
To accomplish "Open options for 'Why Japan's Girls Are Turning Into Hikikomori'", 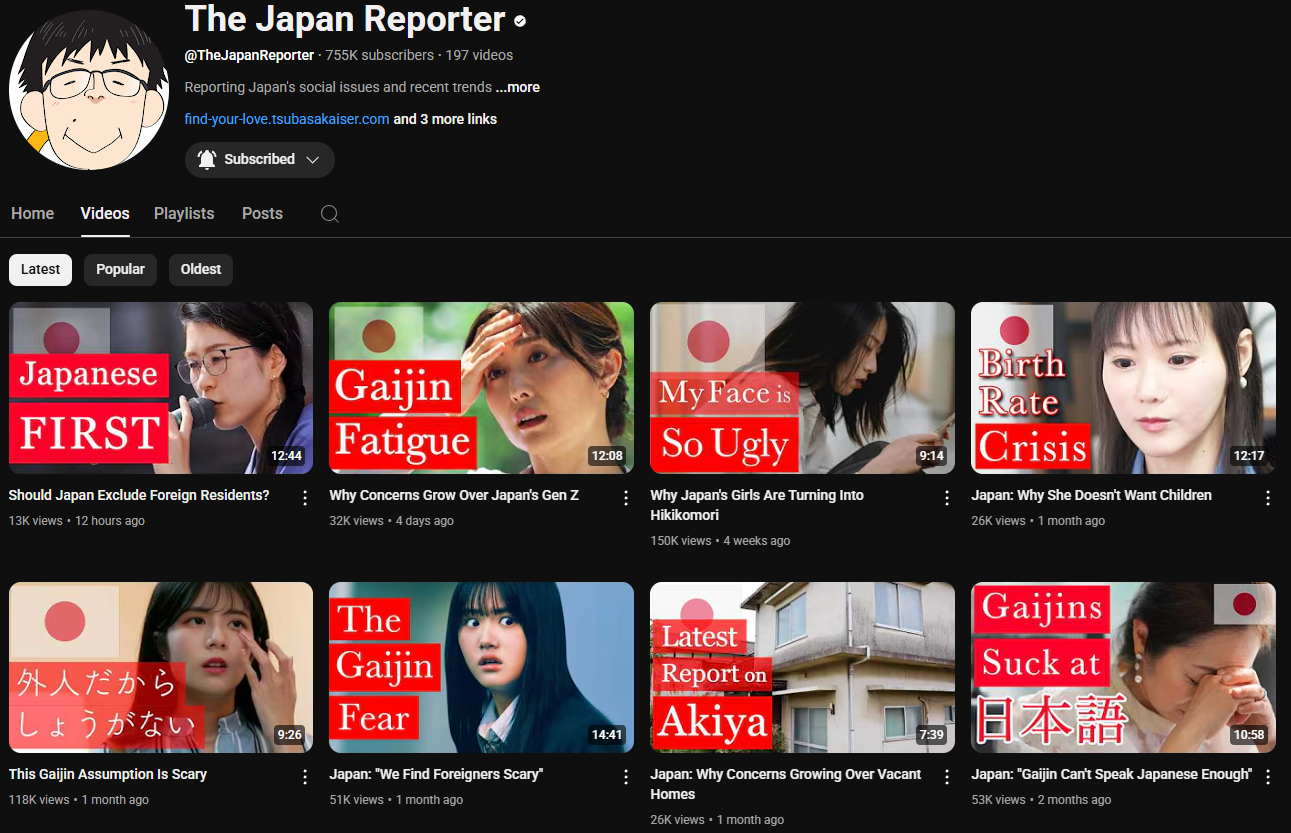I will coord(947,497).
